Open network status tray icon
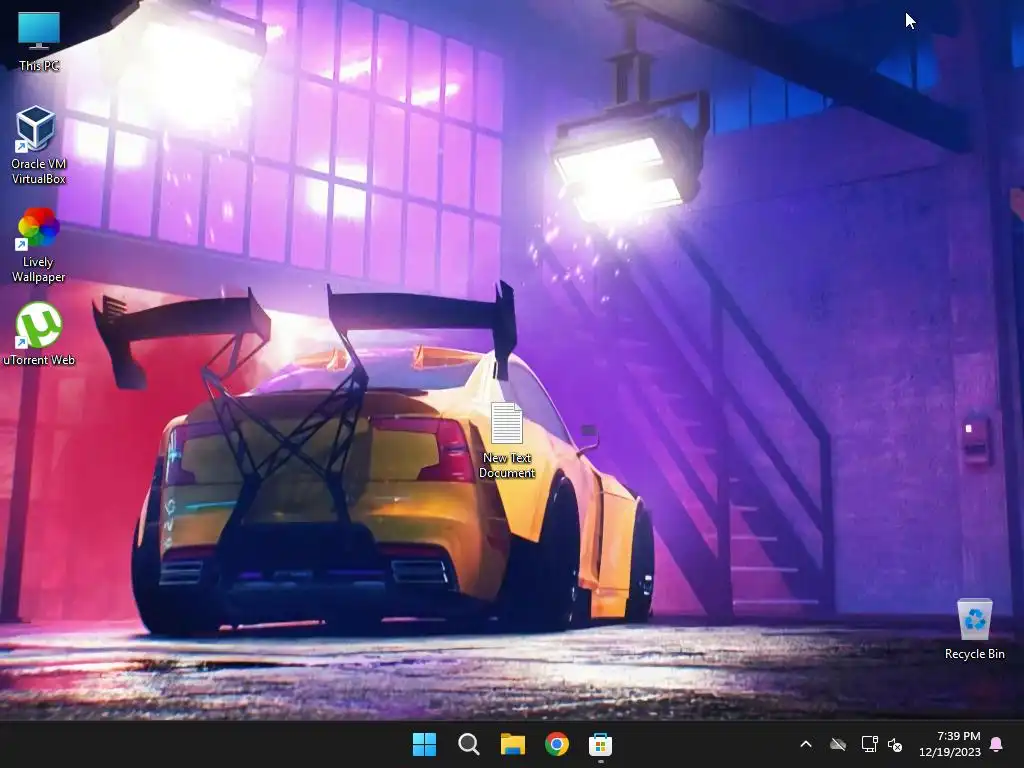Viewport: 1024px width, 768px height. point(869,744)
